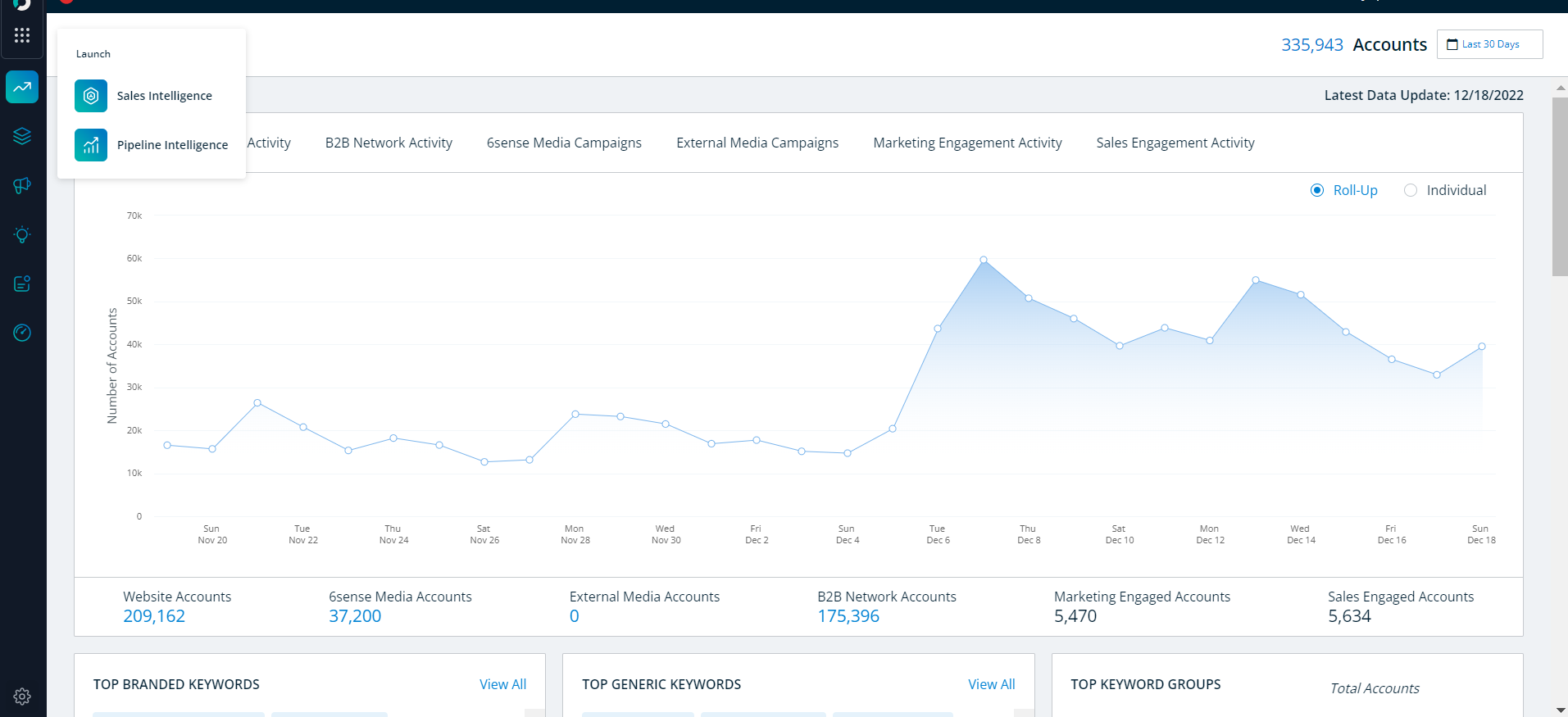Screen dimensions: 1568x717
Task: Select the Individual radio button
Action: (1411, 190)
